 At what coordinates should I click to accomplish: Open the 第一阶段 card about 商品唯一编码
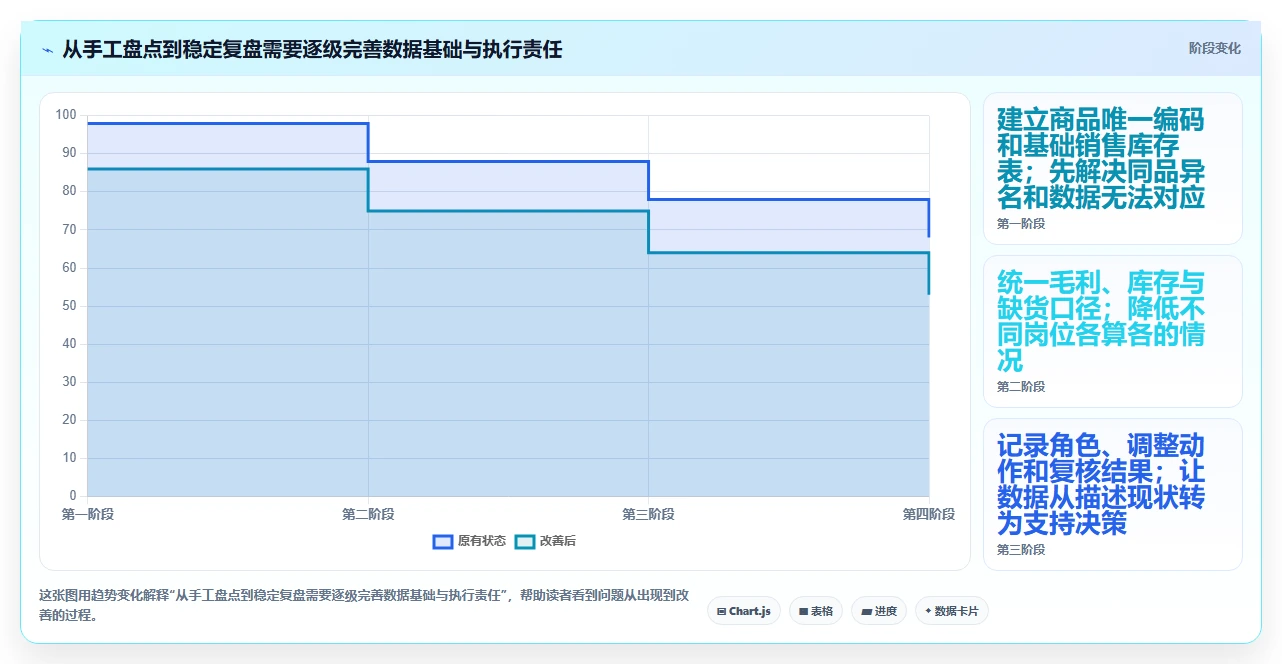1113,169
